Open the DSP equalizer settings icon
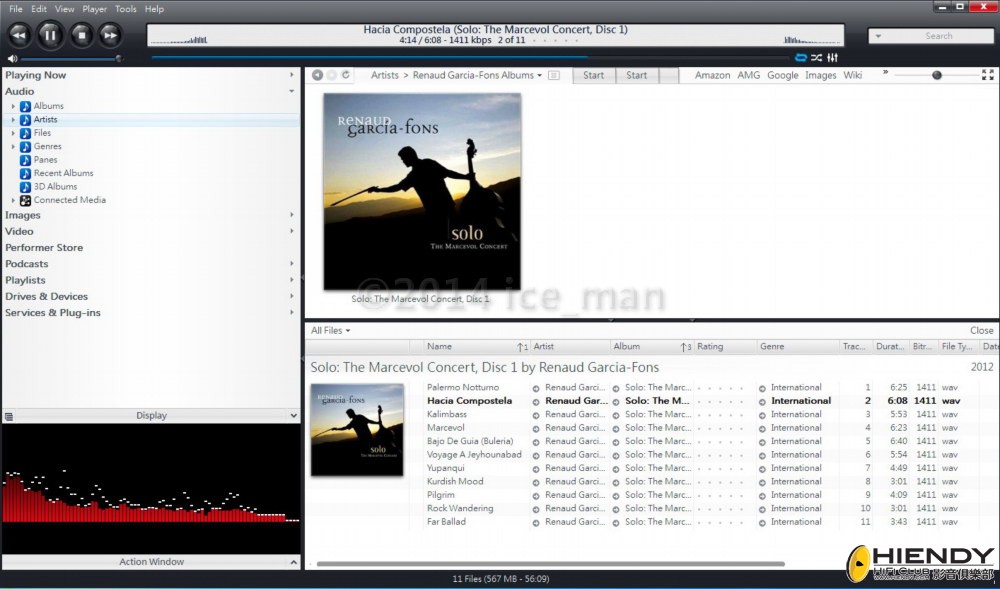 (832, 58)
